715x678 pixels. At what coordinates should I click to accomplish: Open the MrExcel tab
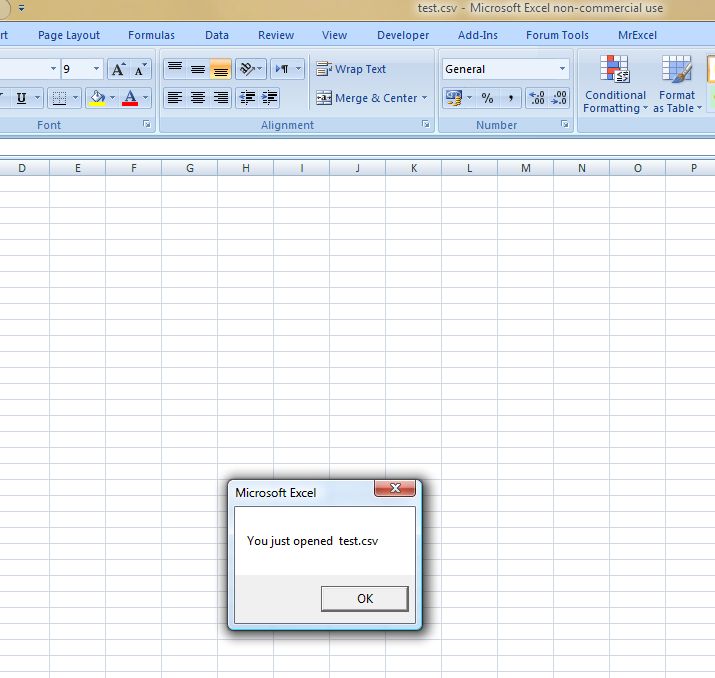637,35
